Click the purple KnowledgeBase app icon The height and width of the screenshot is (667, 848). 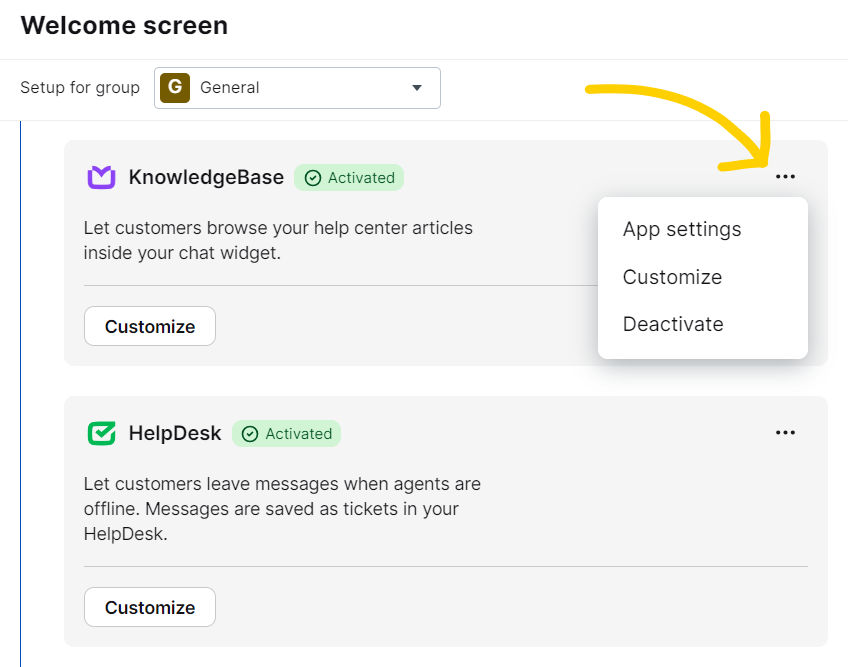101,177
